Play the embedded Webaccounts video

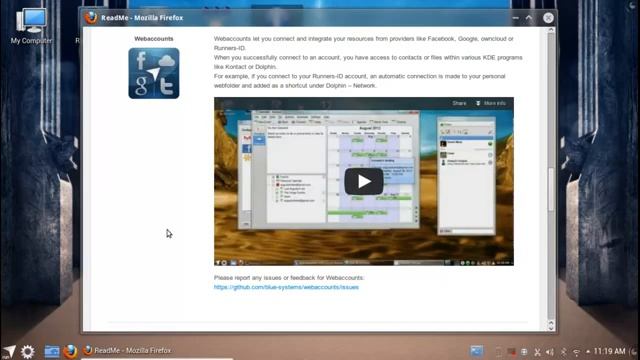coord(363,181)
